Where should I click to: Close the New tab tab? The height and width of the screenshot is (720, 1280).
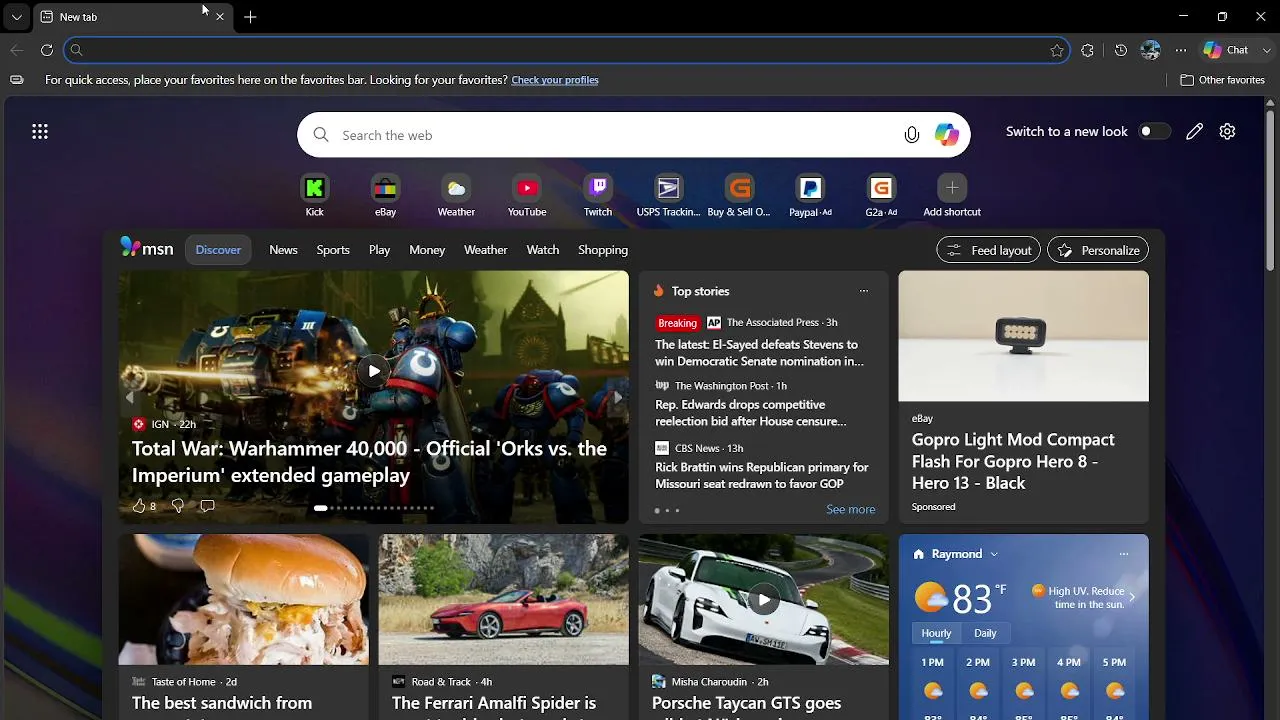point(220,17)
